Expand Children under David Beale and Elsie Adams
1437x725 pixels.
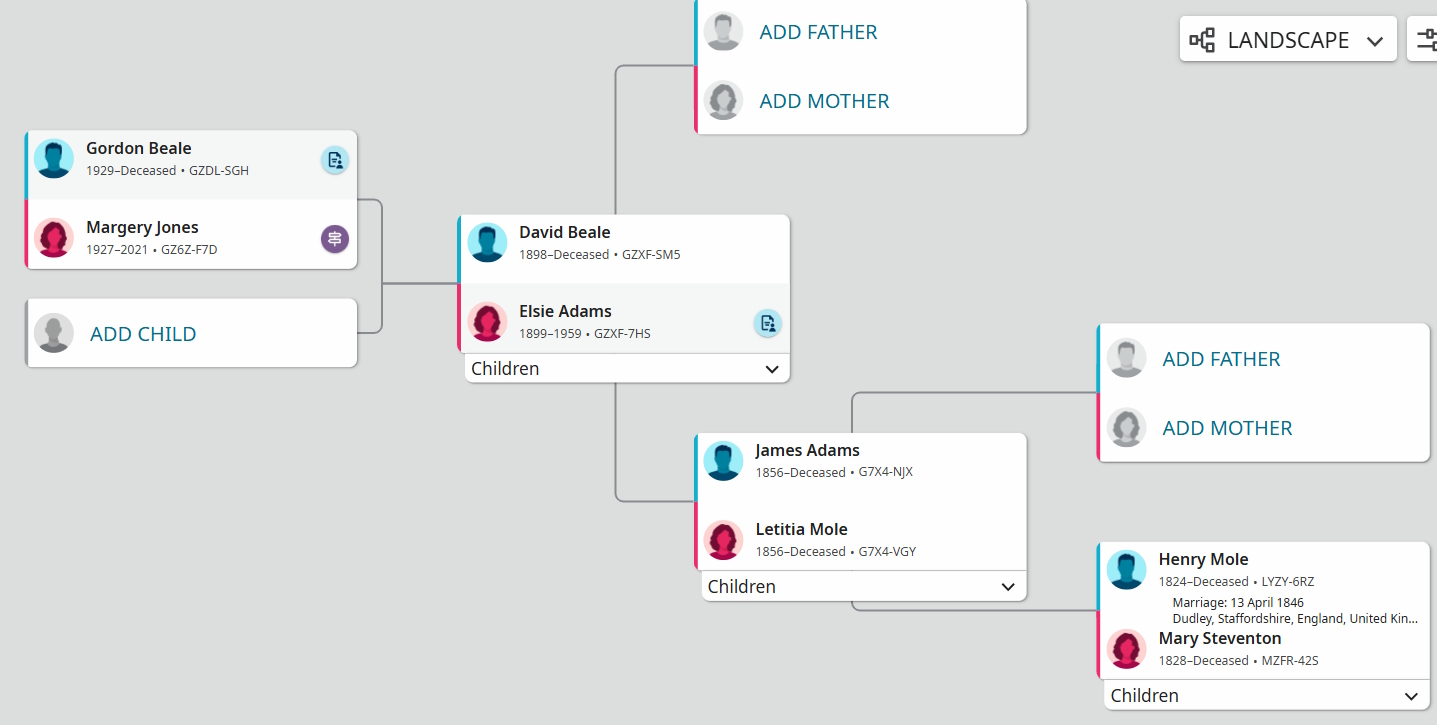click(x=627, y=368)
